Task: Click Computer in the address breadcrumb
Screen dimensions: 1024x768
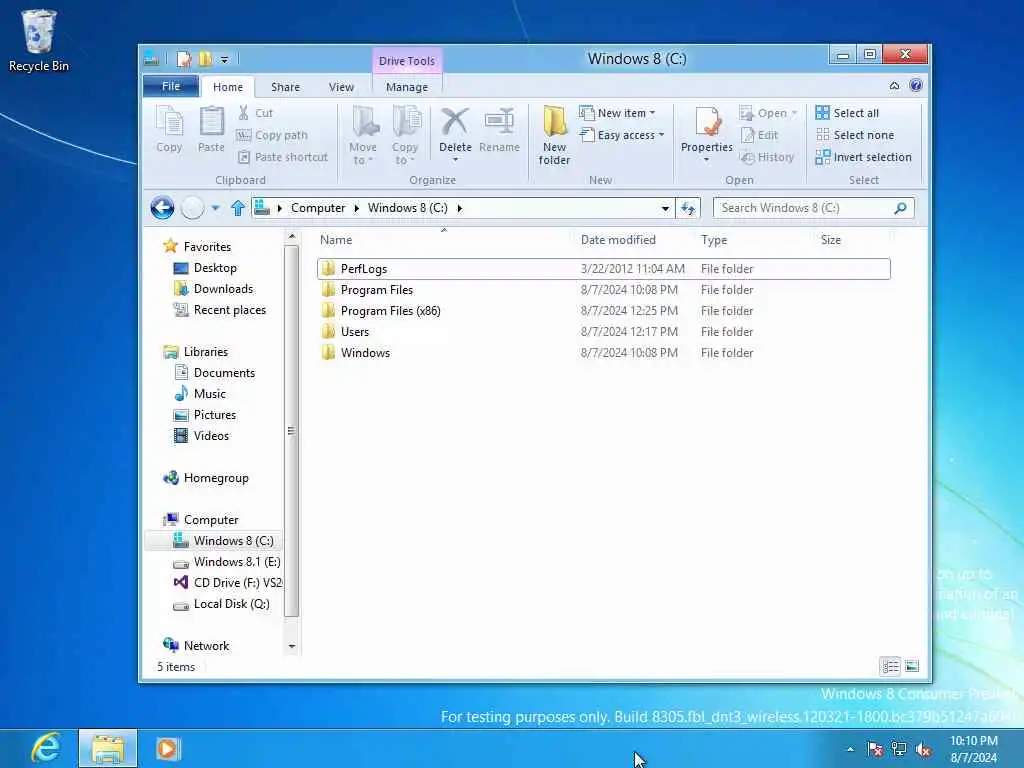Action: click(317, 208)
